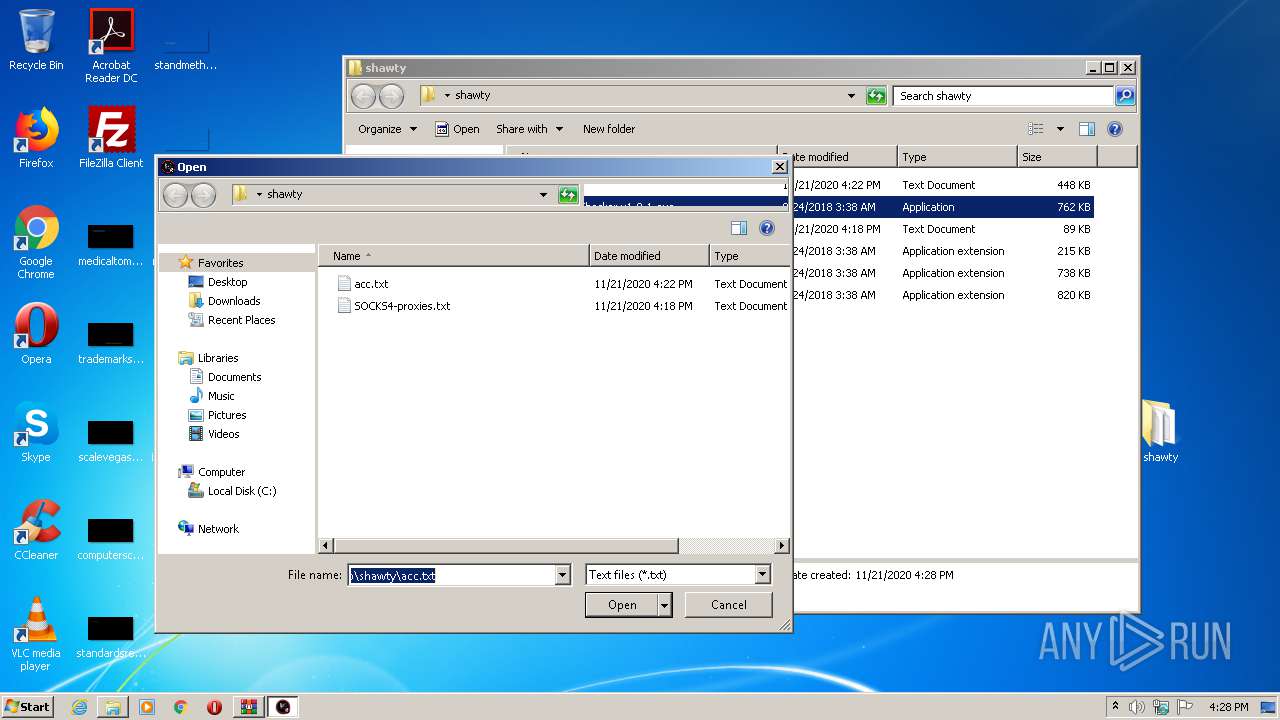Open the Text files (*.txt) filter dropdown

tap(763, 575)
